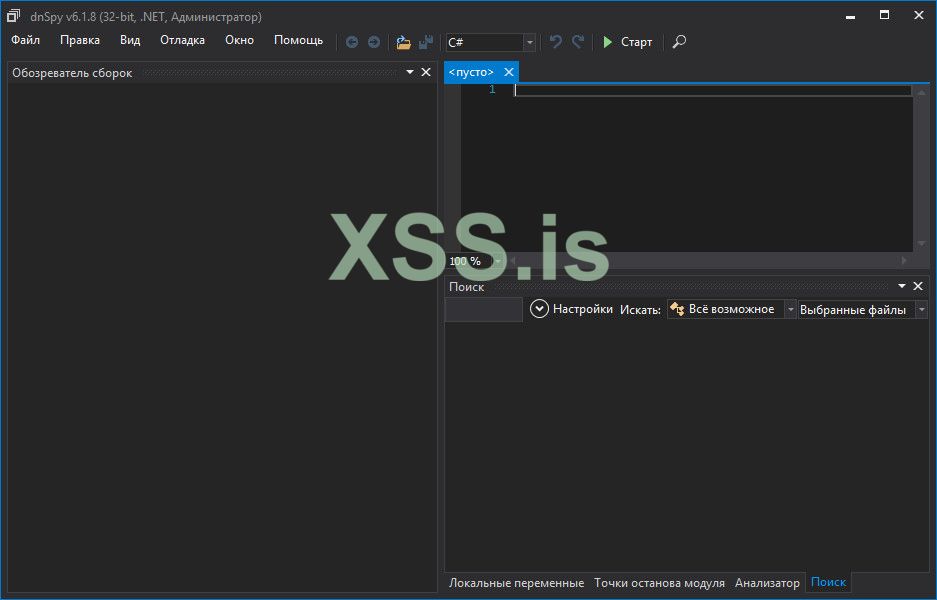937x600 pixels.
Task: Click the navigate back arrow icon
Action: point(352,42)
